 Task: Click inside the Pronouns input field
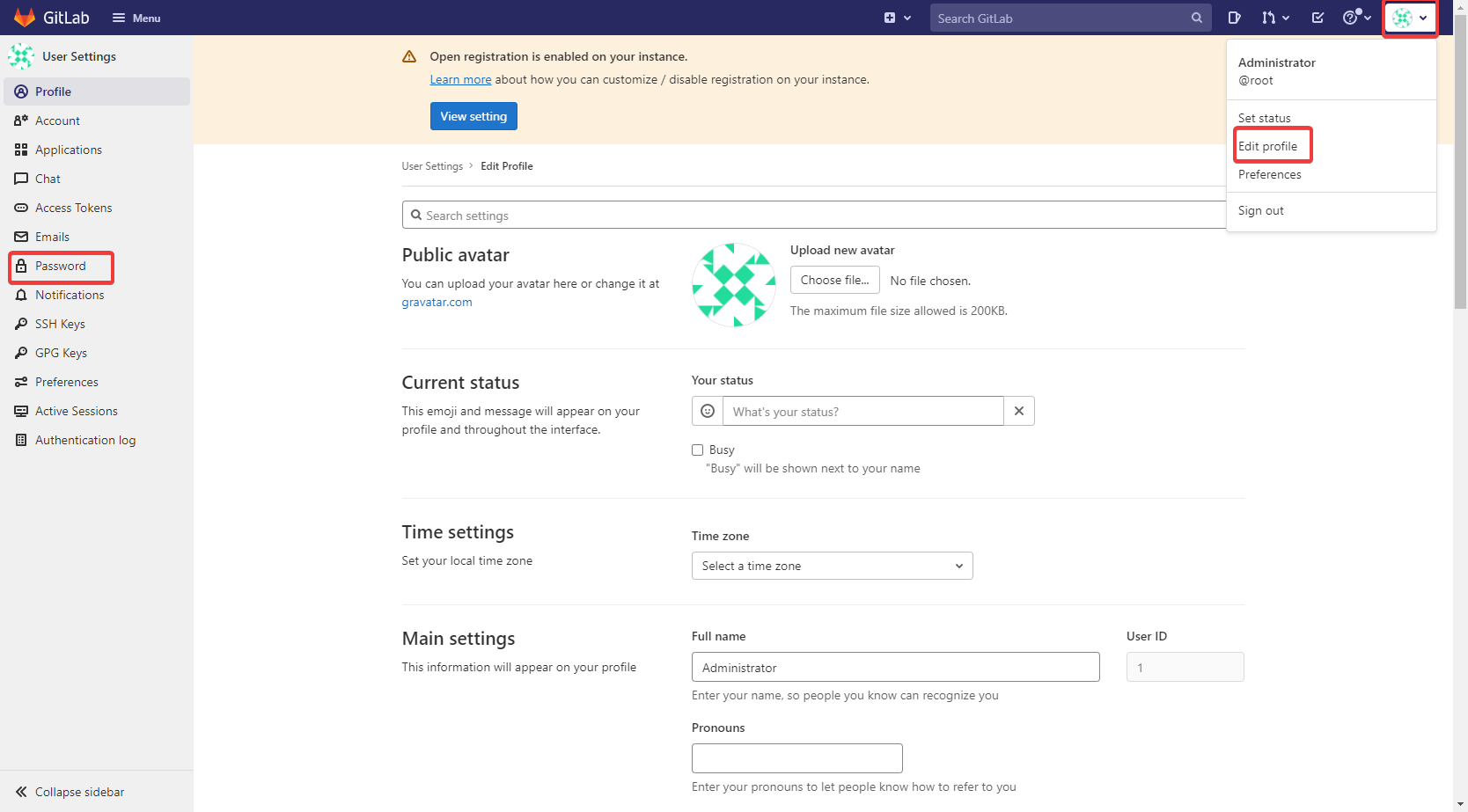[796, 757]
